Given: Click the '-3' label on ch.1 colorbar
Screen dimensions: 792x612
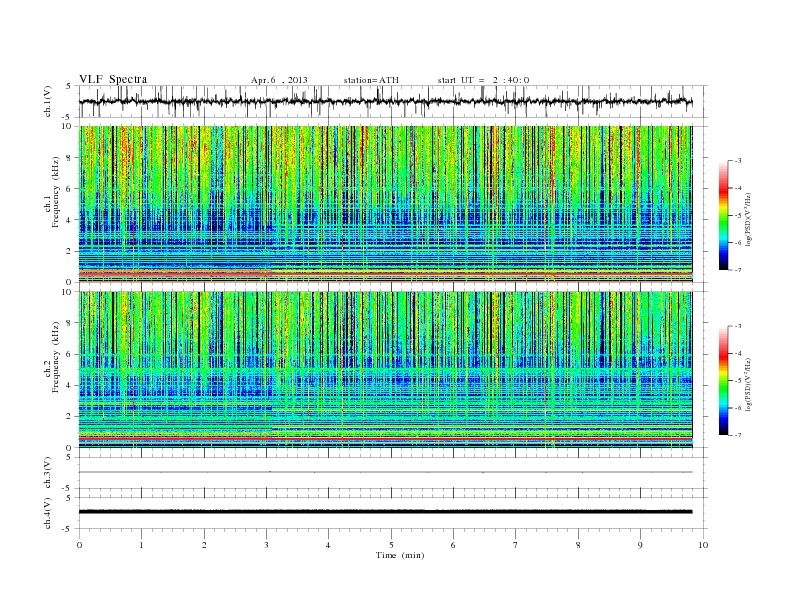Looking at the screenshot, I should click(x=737, y=161).
